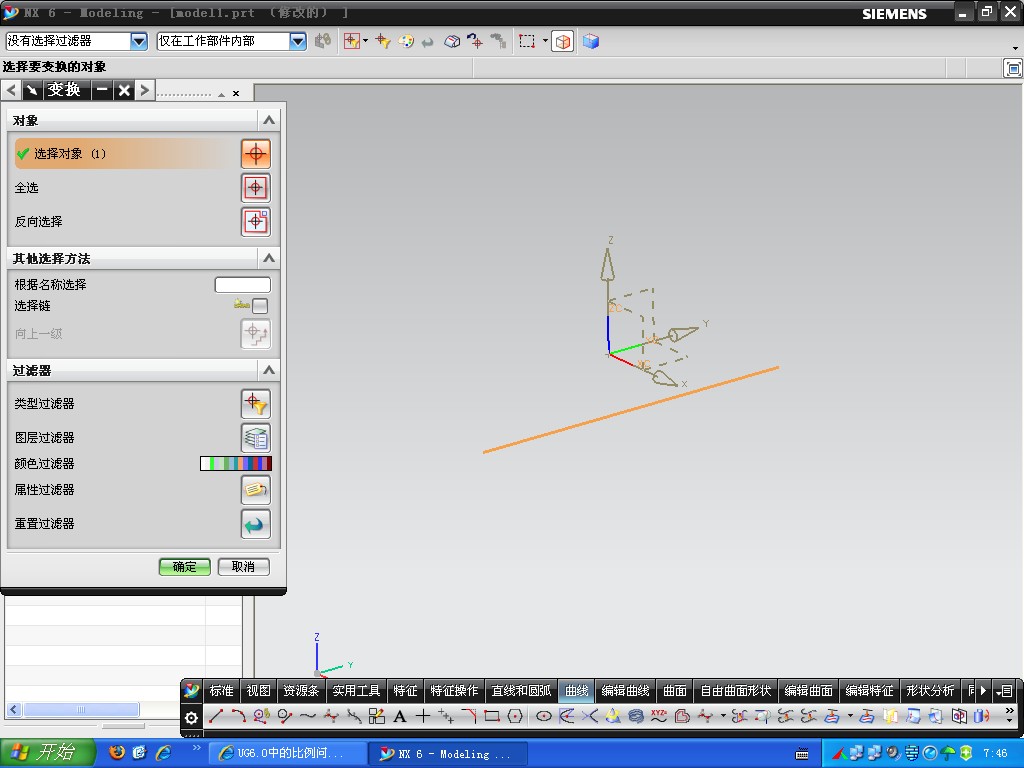The height and width of the screenshot is (768, 1024).
Task: Click the gear settings icon beside curve toolbar
Action: [x=191, y=718]
